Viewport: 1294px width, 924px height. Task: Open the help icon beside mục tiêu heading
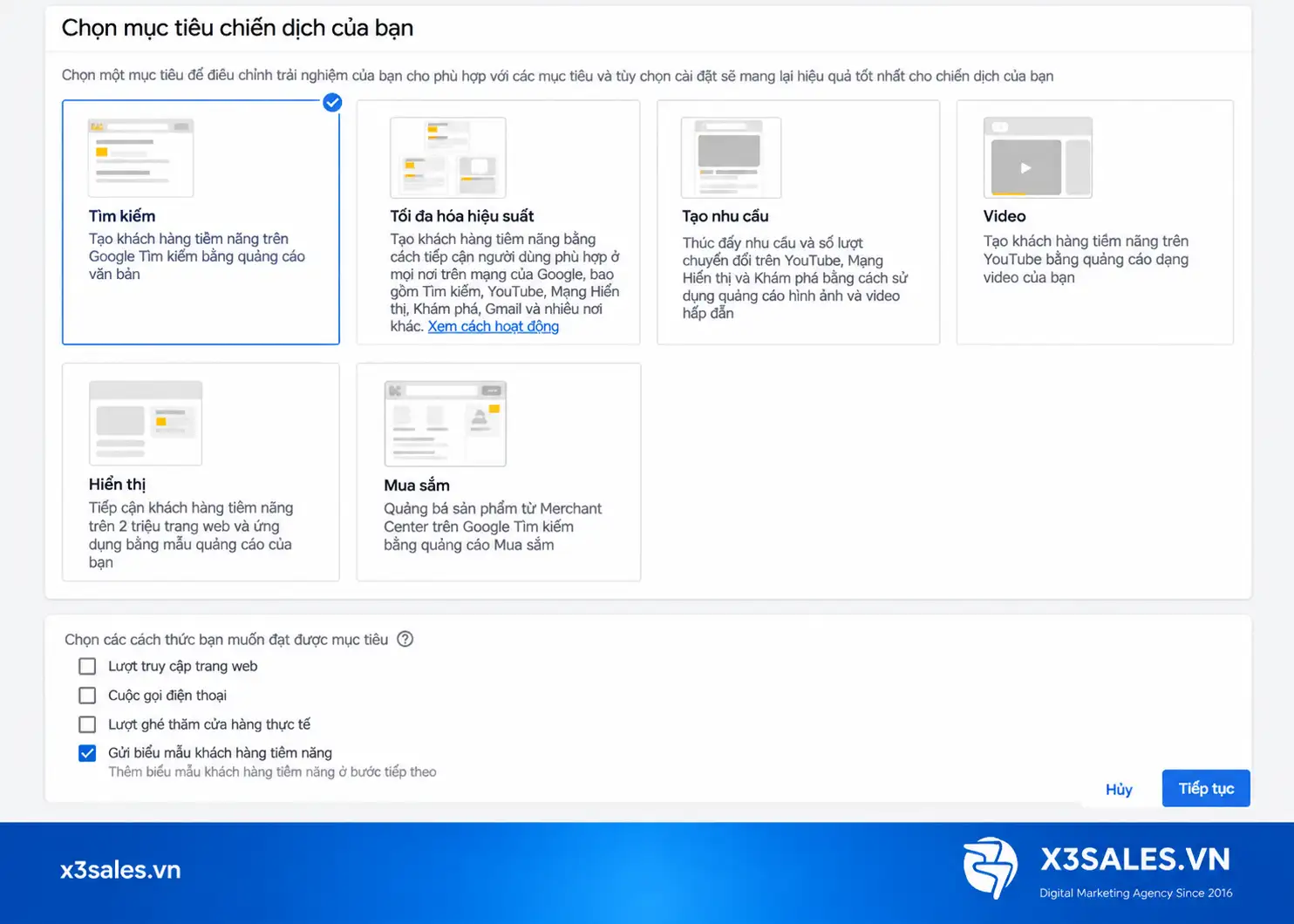click(x=405, y=639)
